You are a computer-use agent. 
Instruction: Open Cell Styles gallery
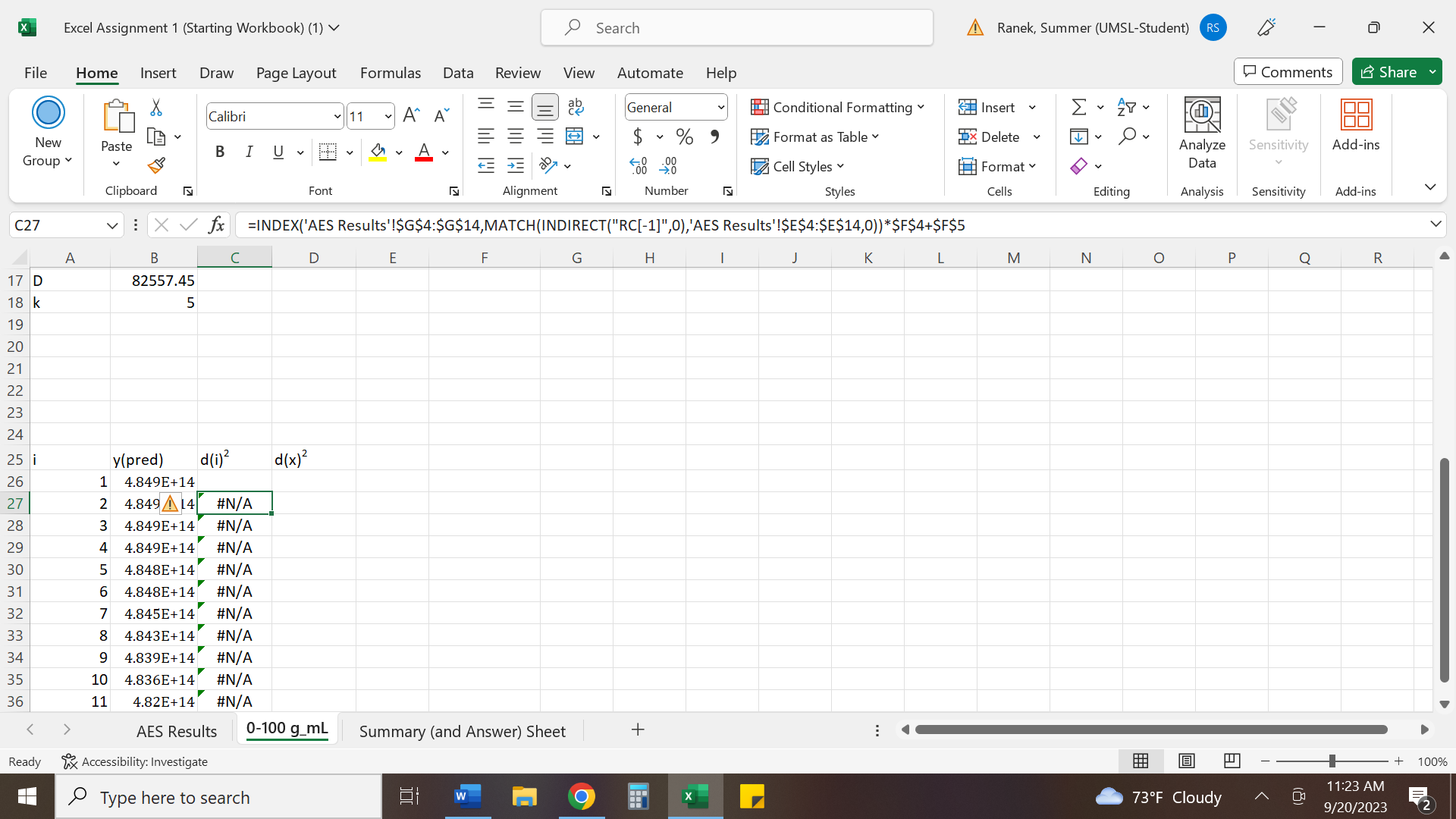pos(798,166)
